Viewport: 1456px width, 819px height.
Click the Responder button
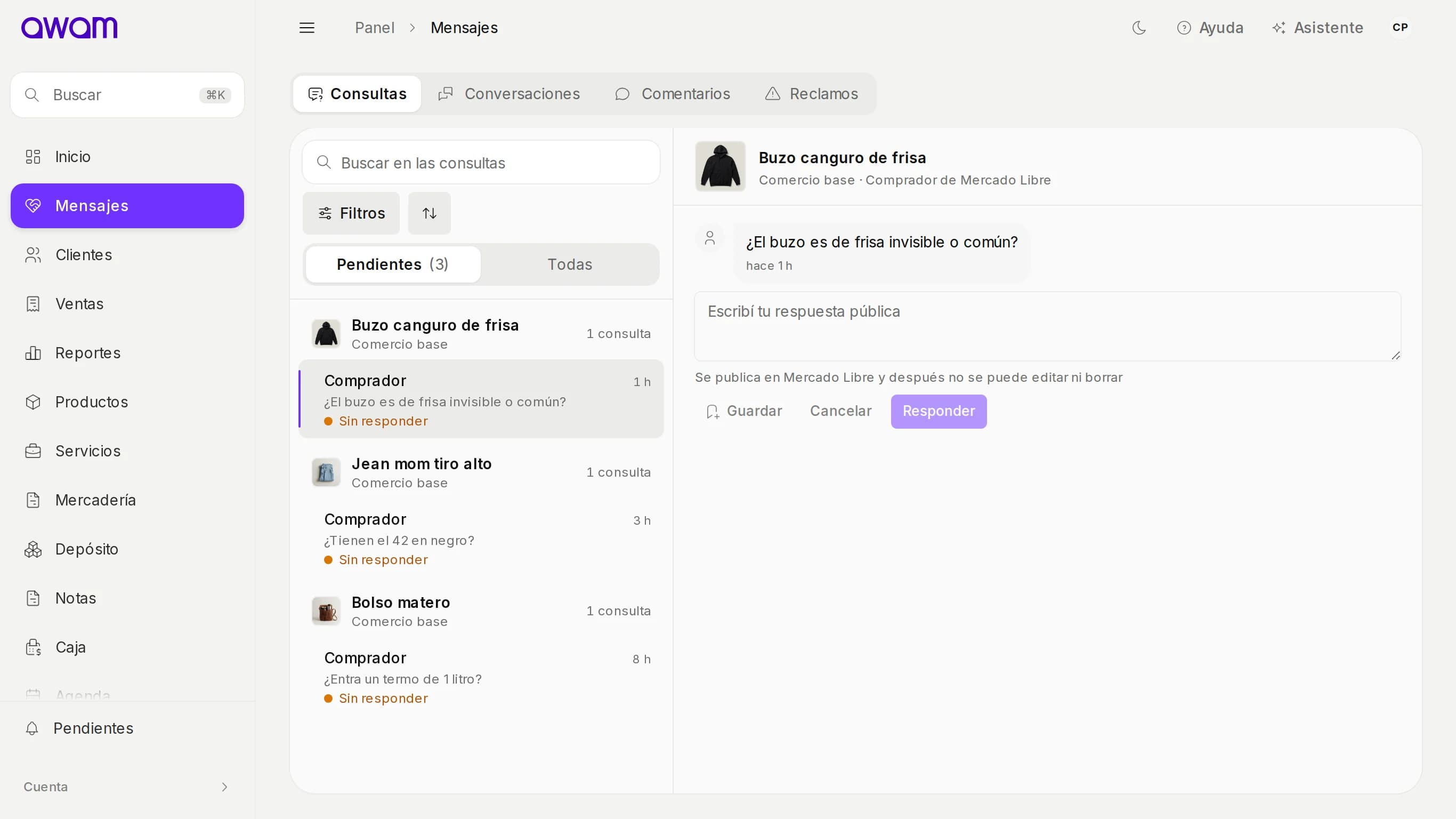click(x=939, y=411)
